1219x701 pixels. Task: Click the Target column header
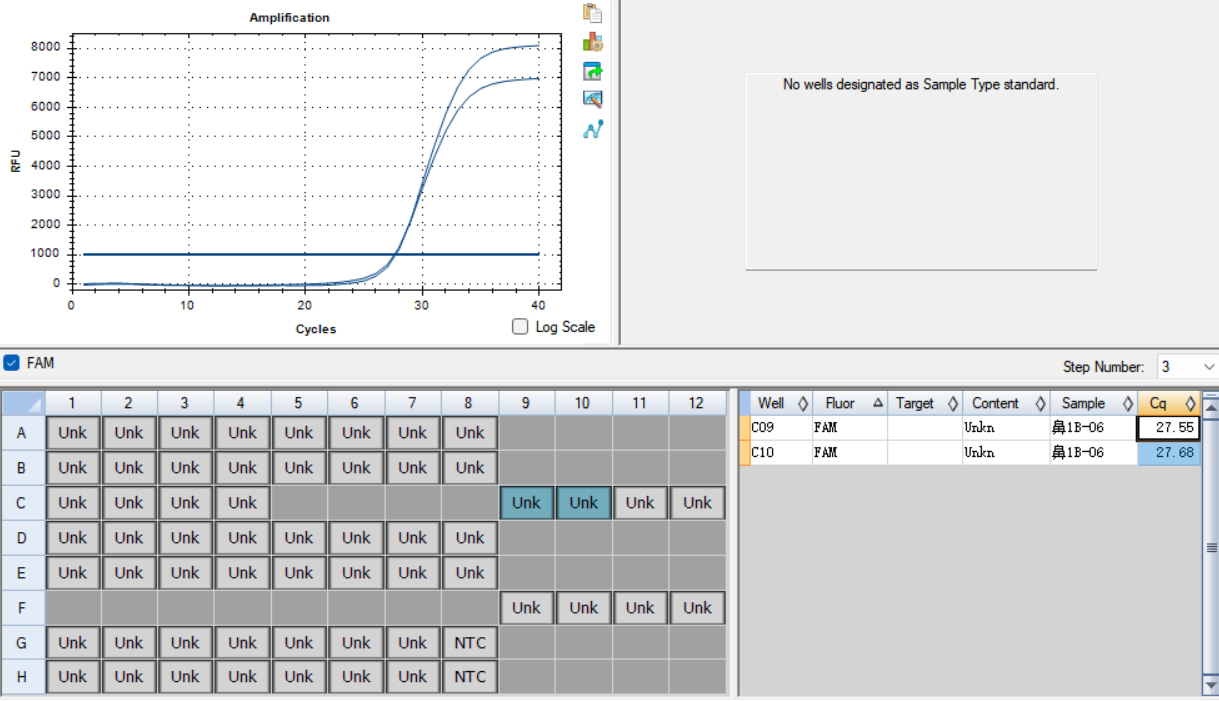click(x=924, y=403)
